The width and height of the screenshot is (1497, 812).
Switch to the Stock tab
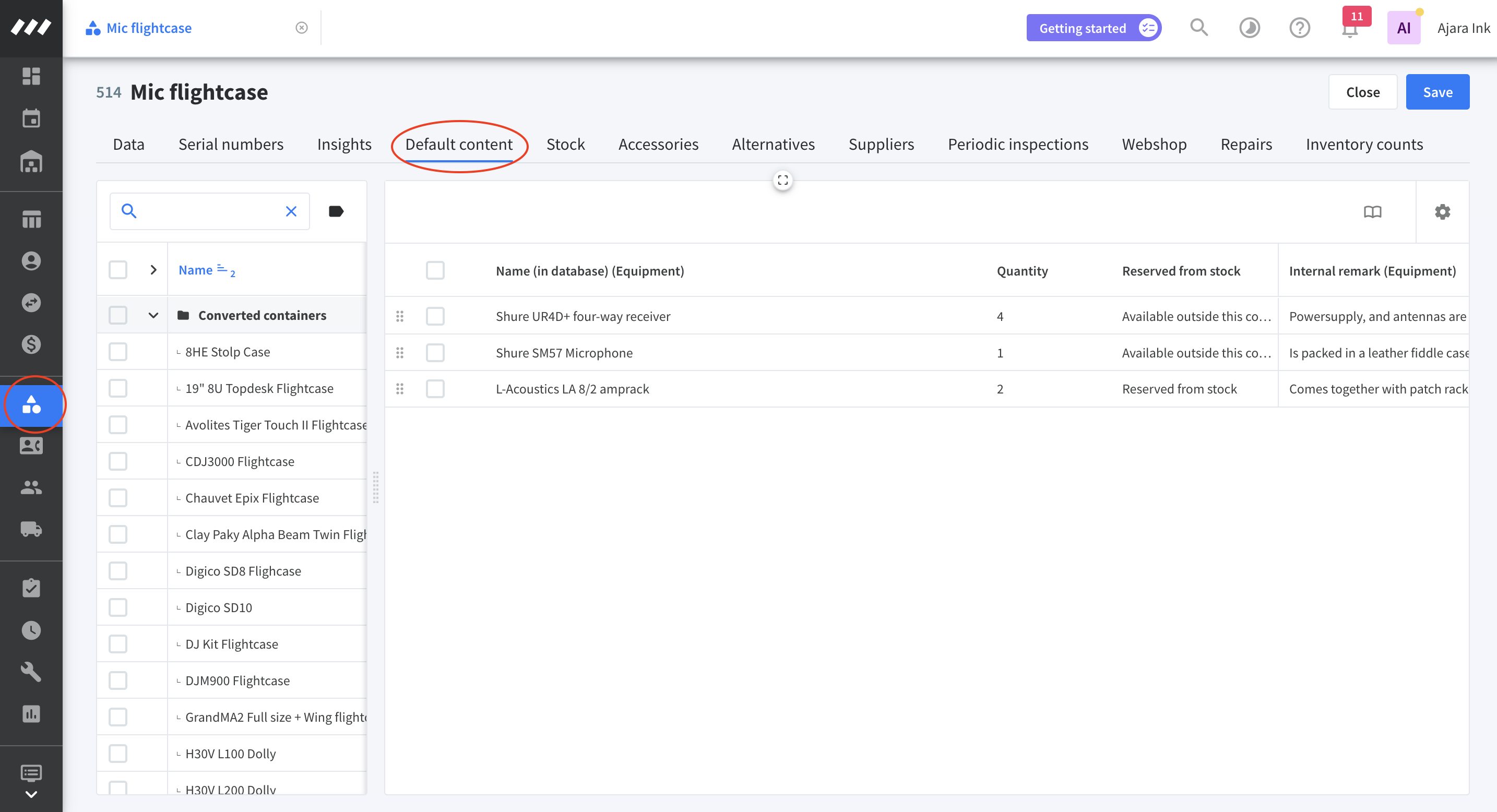(x=565, y=144)
